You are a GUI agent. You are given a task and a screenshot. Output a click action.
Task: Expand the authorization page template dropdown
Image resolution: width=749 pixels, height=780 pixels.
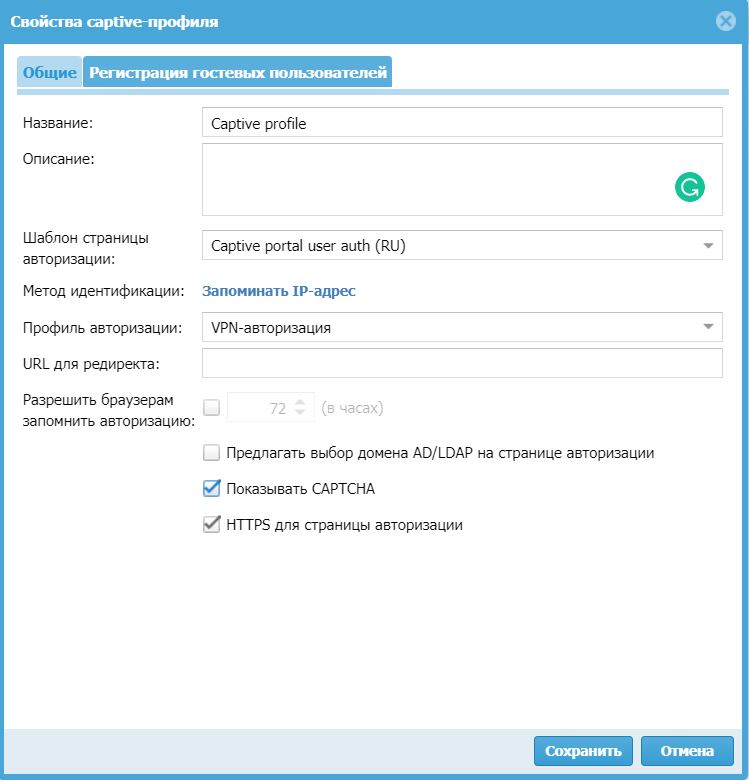pos(708,245)
